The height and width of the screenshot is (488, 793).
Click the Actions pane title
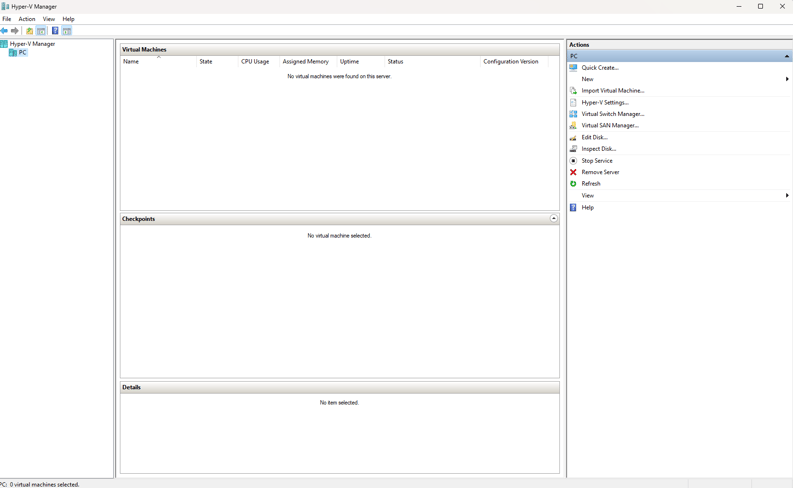coord(579,45)
